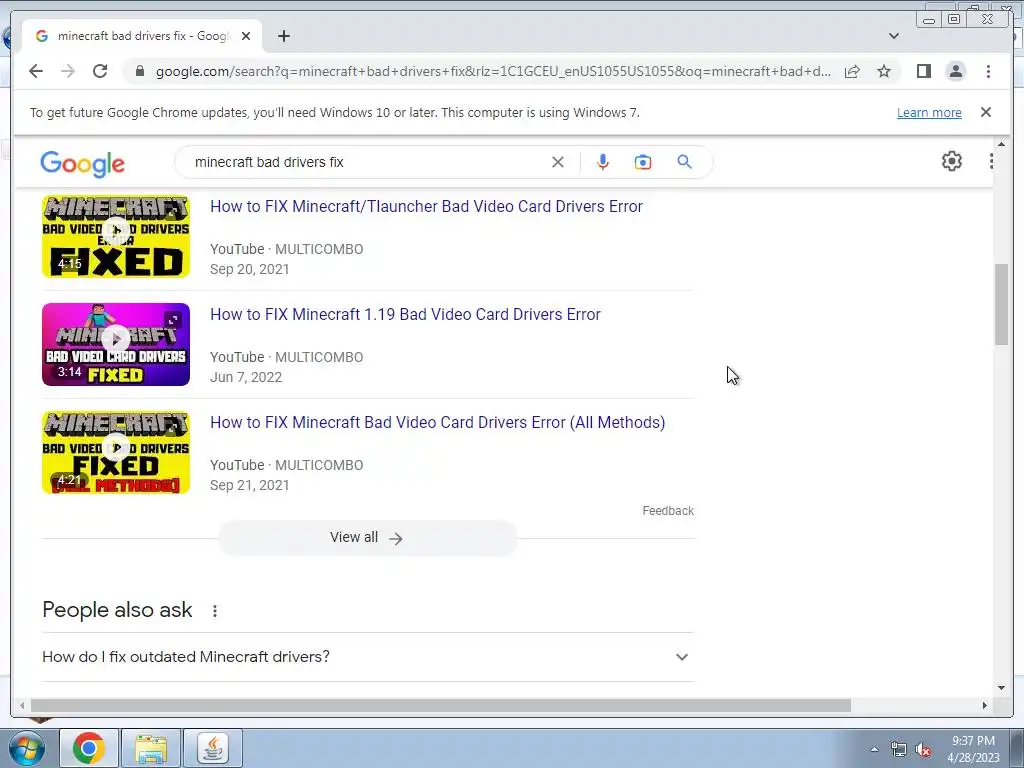Open the Minecraft/Tlauncher Bad Video Card Drivers link
Viewport: 1024px width, 768px height.
click(x=426, y=206)
